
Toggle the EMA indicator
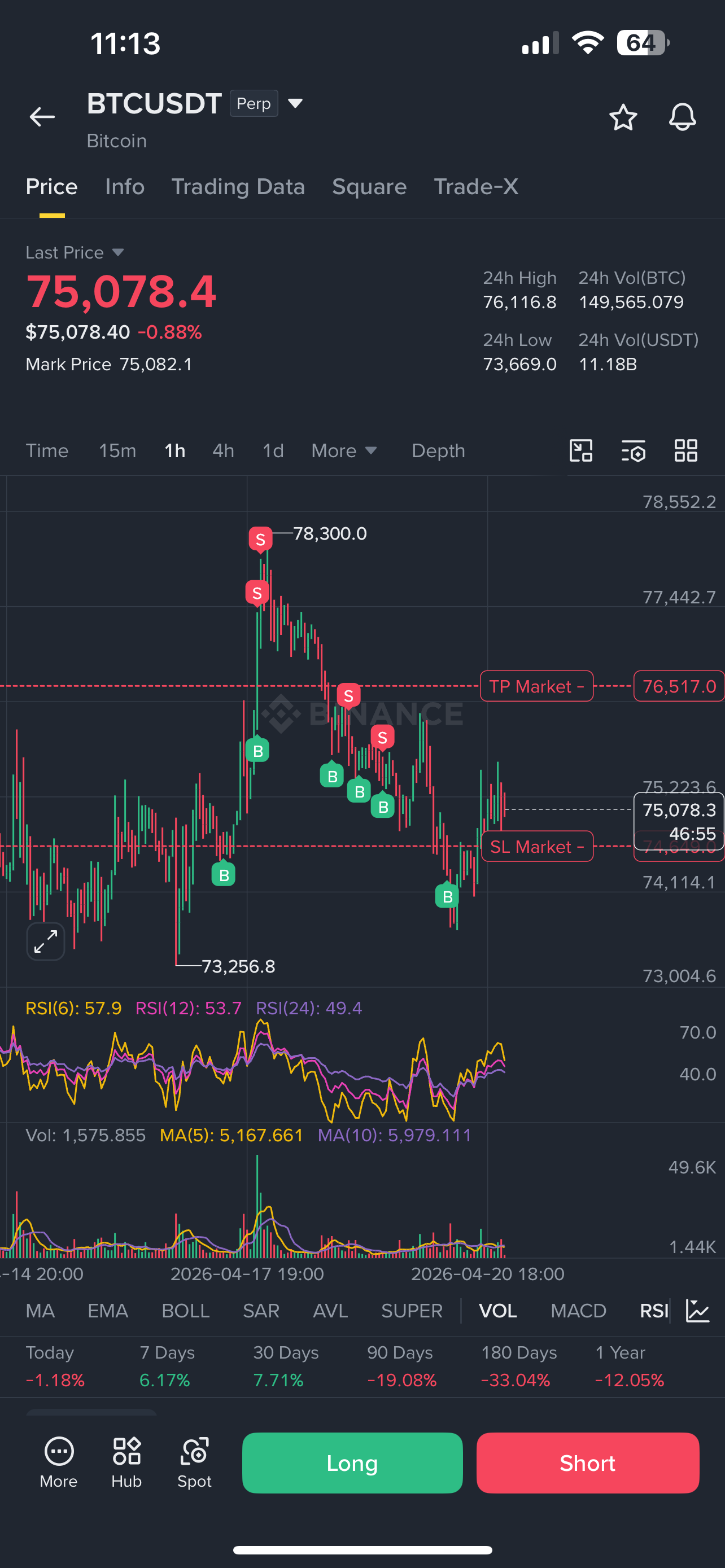point(108,1311)
